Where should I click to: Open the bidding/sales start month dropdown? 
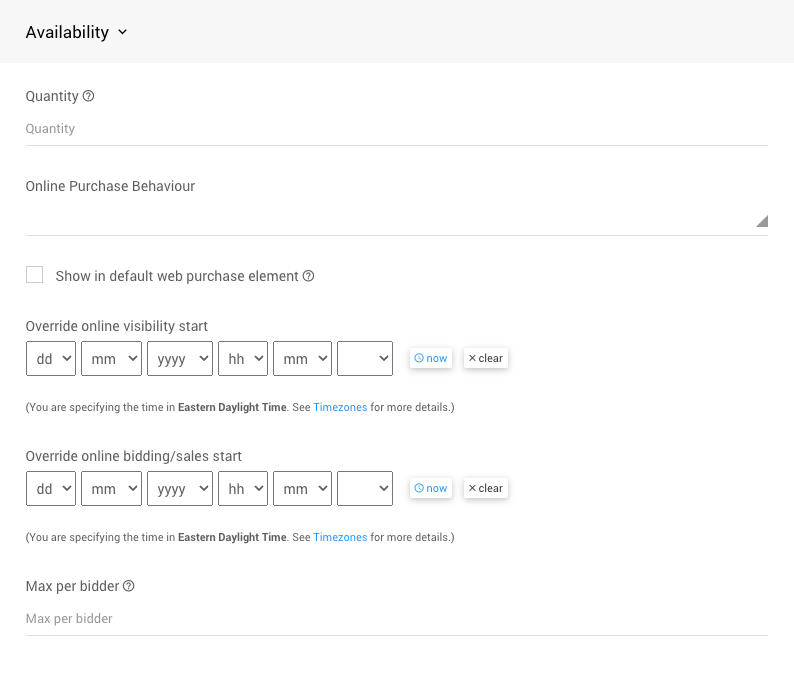pyautogui.click(x=111, y=489)
